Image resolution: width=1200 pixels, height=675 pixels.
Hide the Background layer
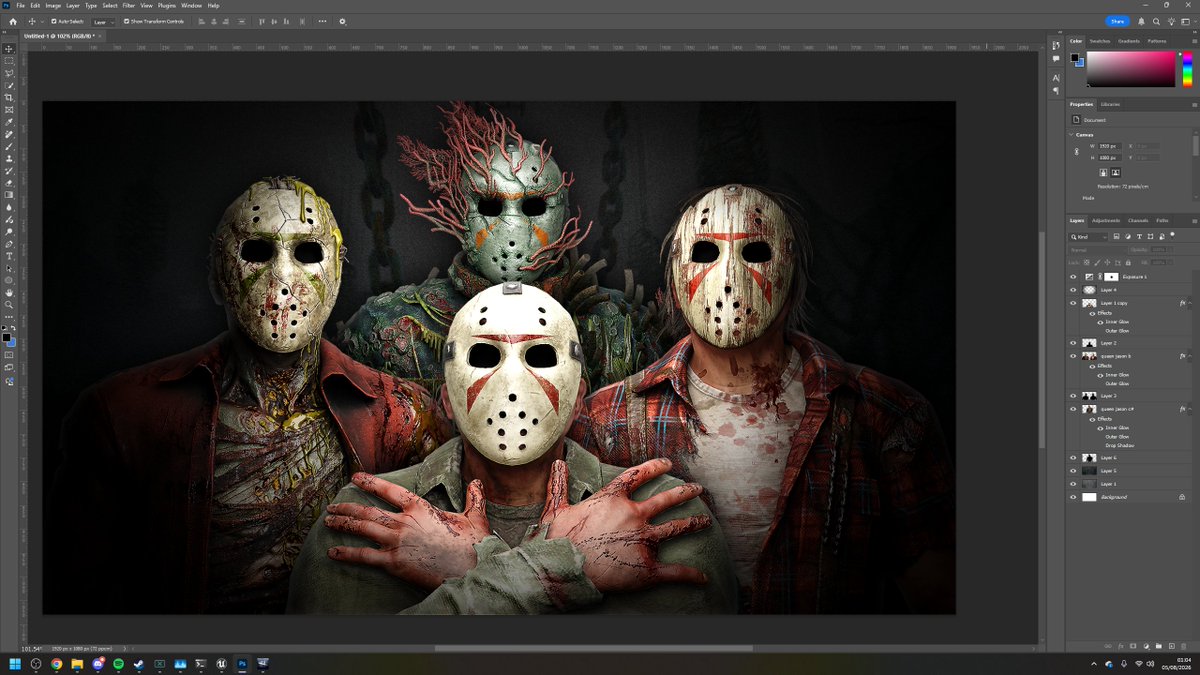(1073, 497)
